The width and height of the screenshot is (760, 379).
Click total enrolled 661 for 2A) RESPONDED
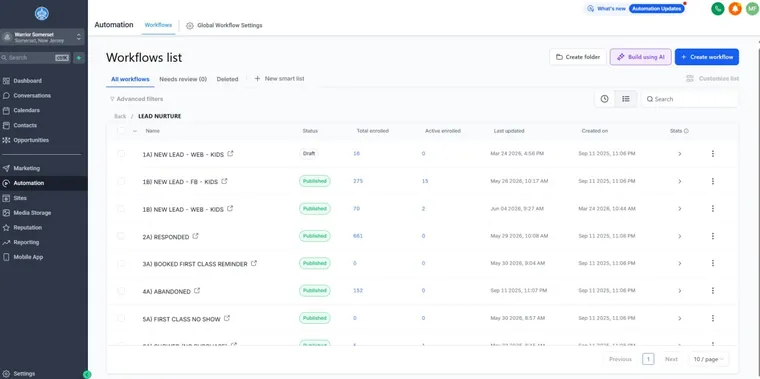tap(358, 236)
